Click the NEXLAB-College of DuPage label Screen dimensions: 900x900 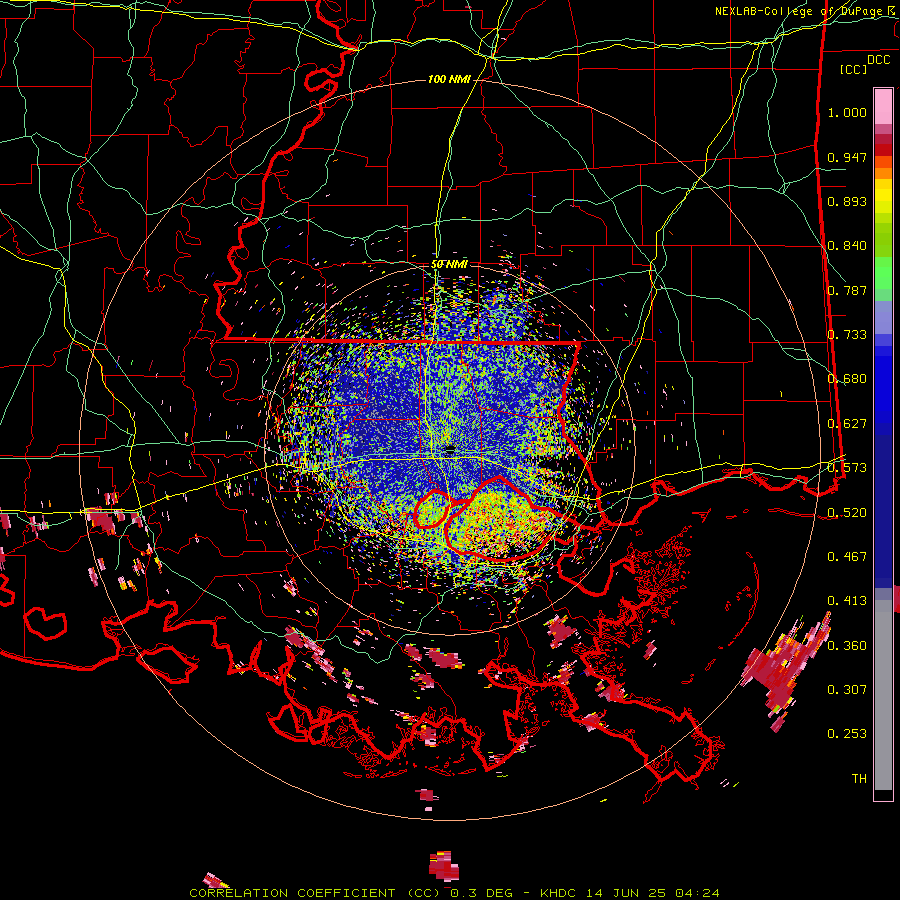799,11
